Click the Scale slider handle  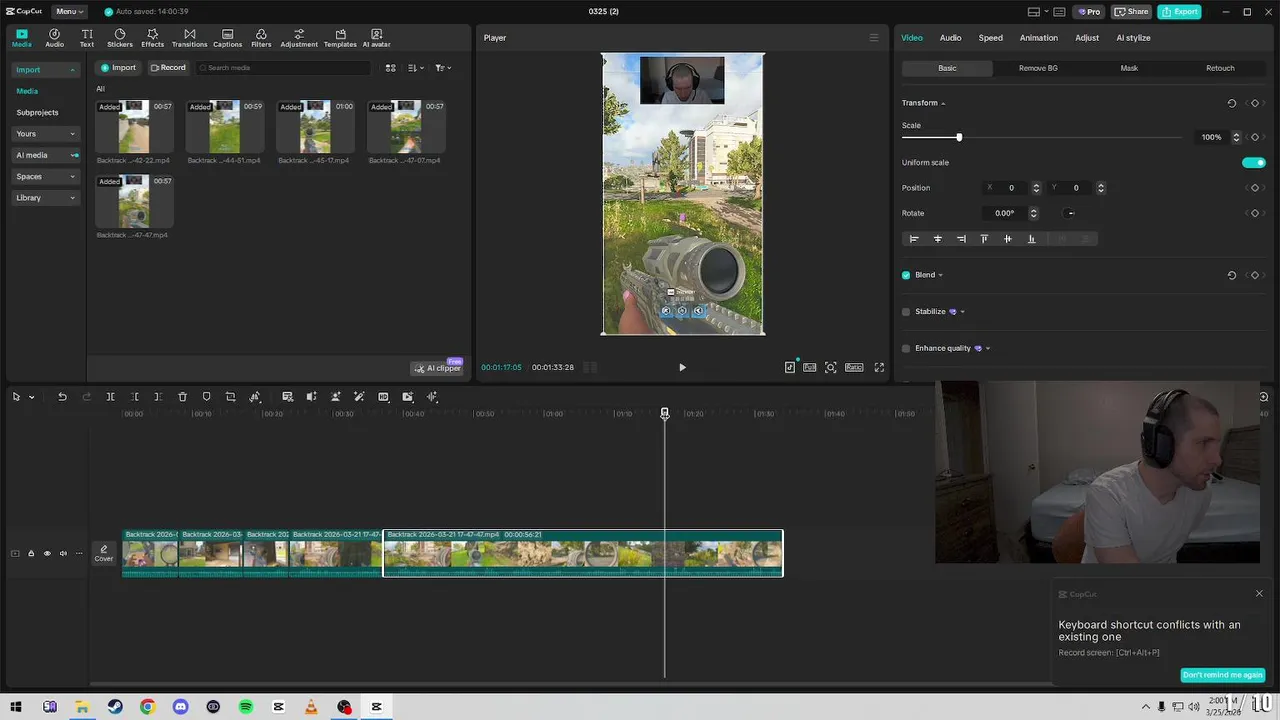point(959,137)
